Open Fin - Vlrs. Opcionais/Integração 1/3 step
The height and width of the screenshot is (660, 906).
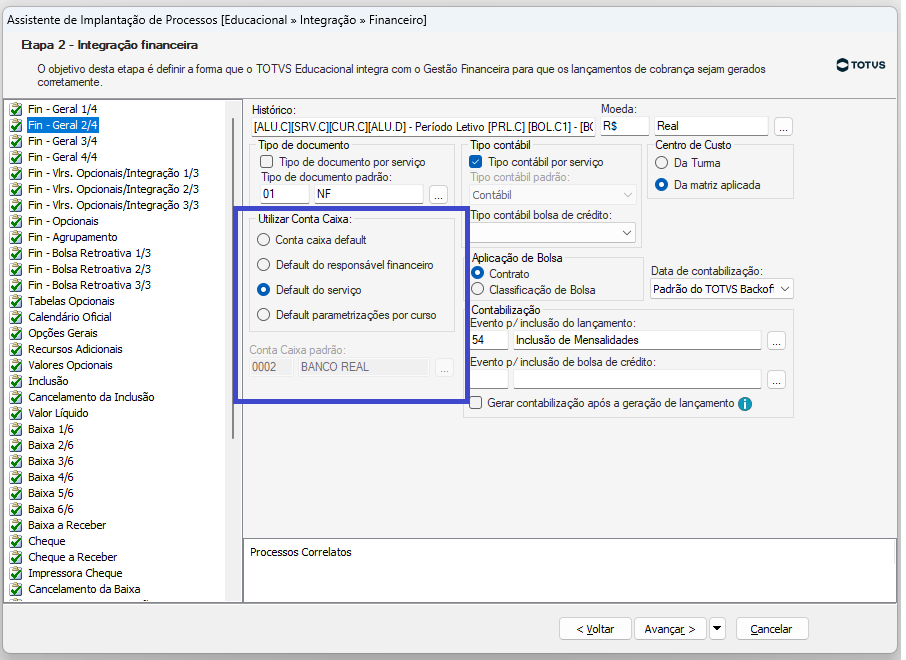pos(113,173)
